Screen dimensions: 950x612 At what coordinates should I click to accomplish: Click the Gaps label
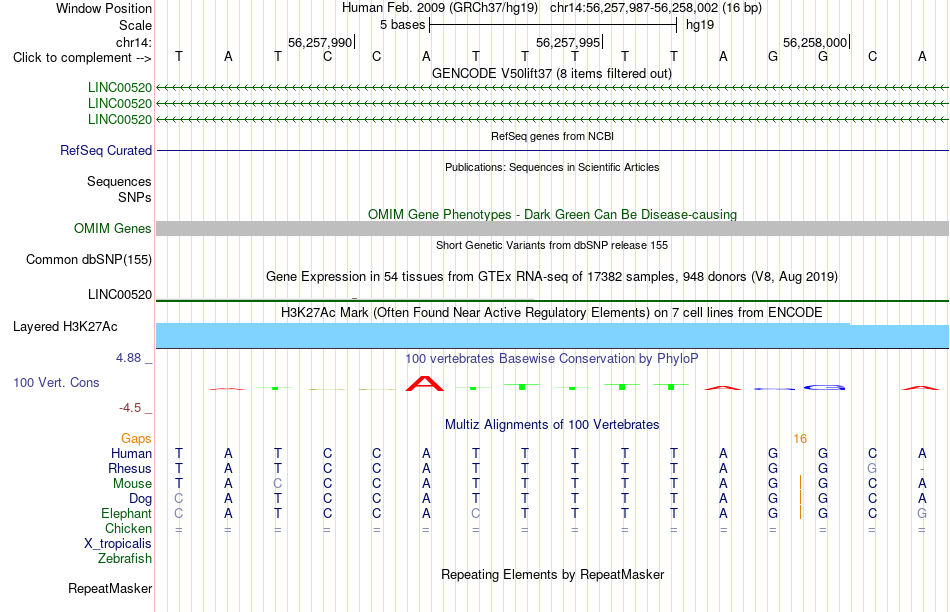click(x=136, y=438)
